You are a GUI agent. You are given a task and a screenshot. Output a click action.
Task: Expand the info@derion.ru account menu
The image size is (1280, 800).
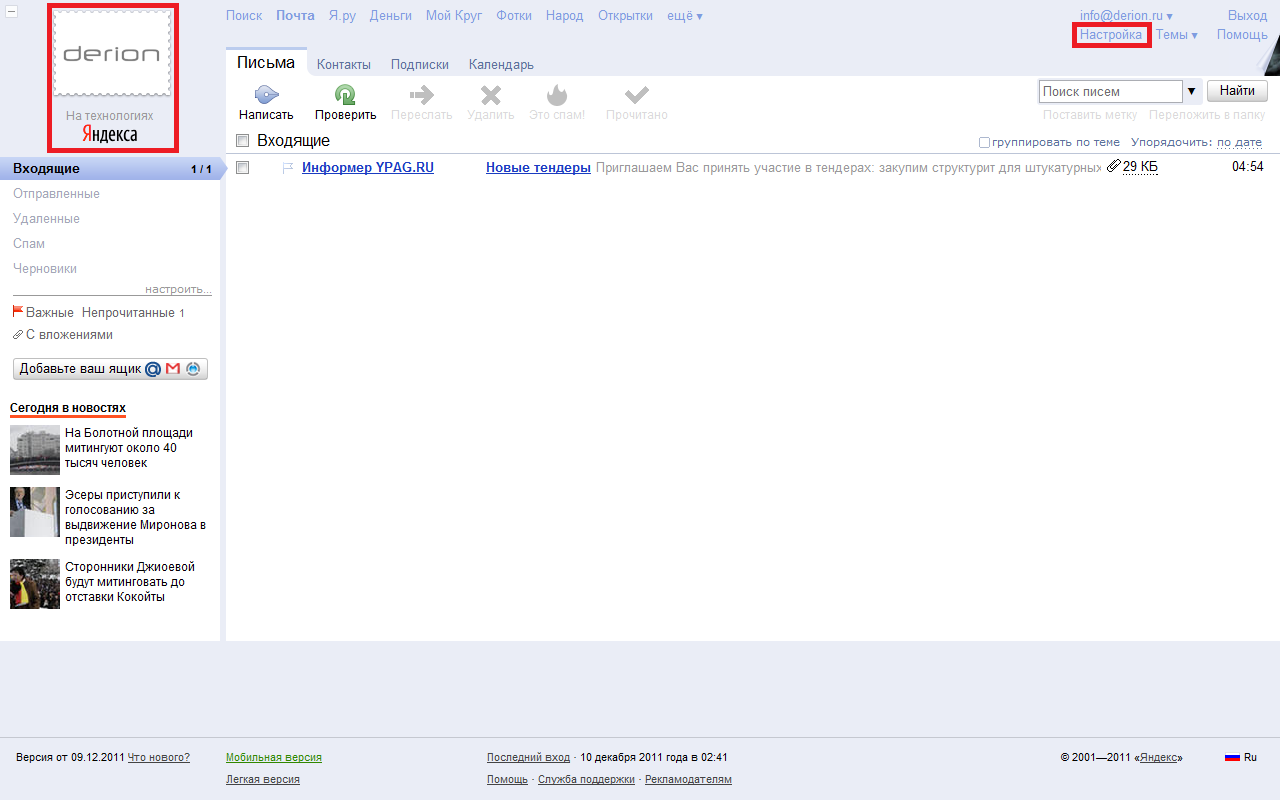[x=1126, y=16]
